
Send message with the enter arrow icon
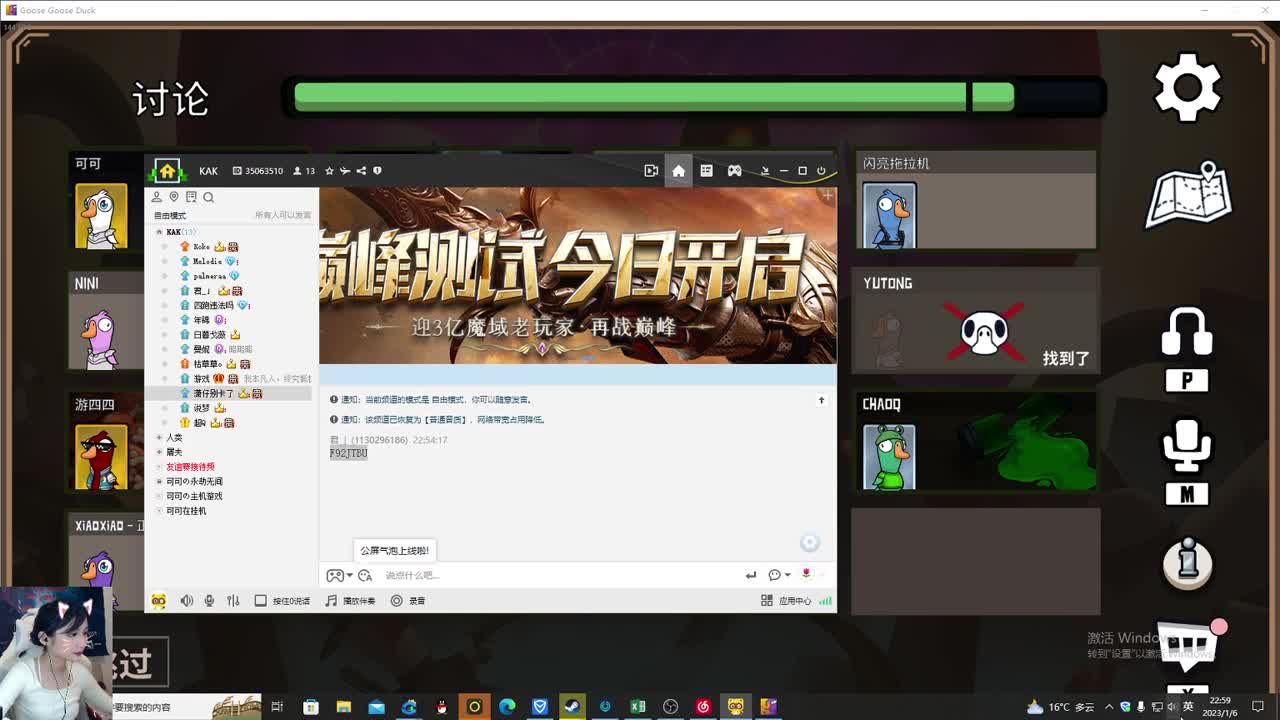click(751, 575)
